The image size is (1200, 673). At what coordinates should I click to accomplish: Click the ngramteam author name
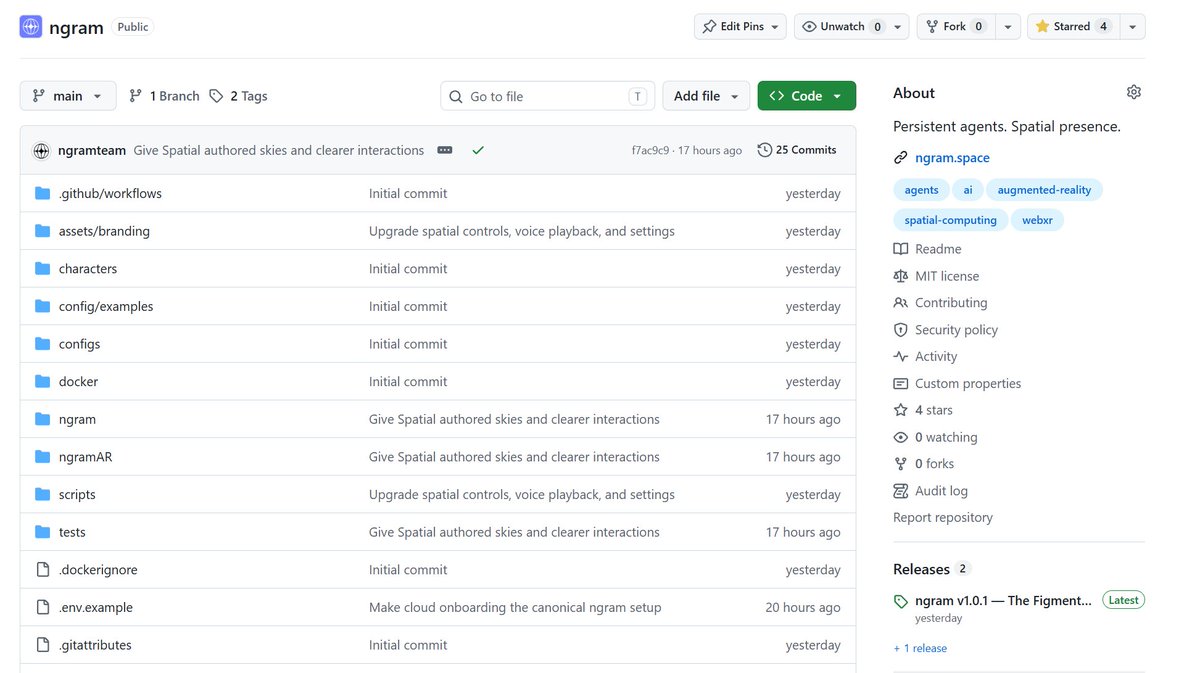(92, 150)
